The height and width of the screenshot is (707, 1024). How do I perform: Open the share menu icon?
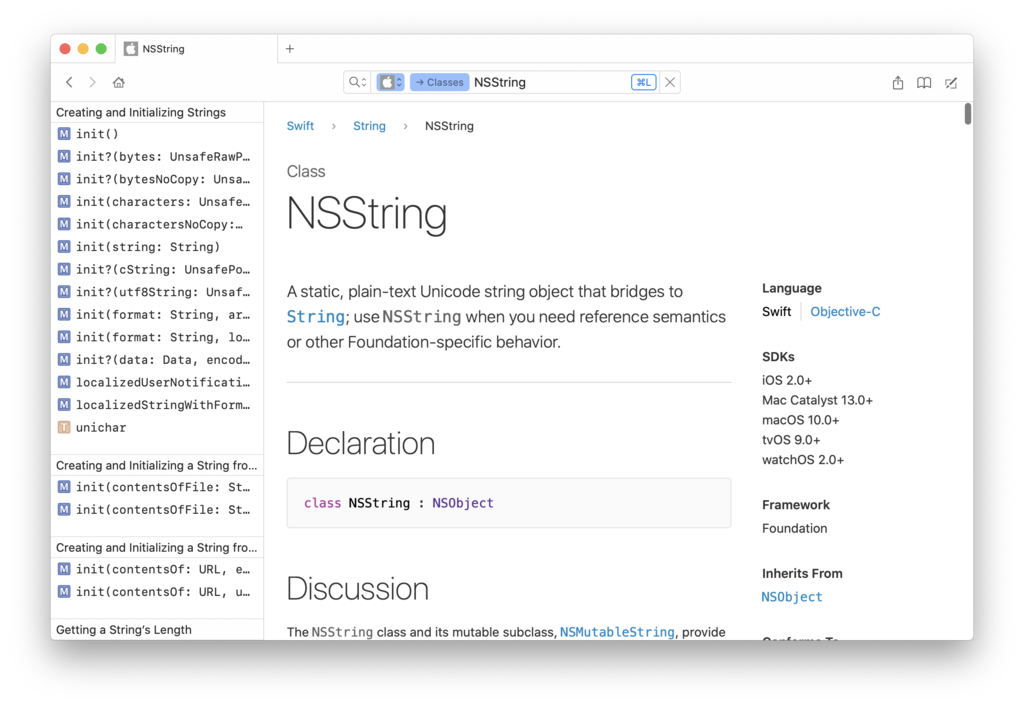[x=898, y=82]
